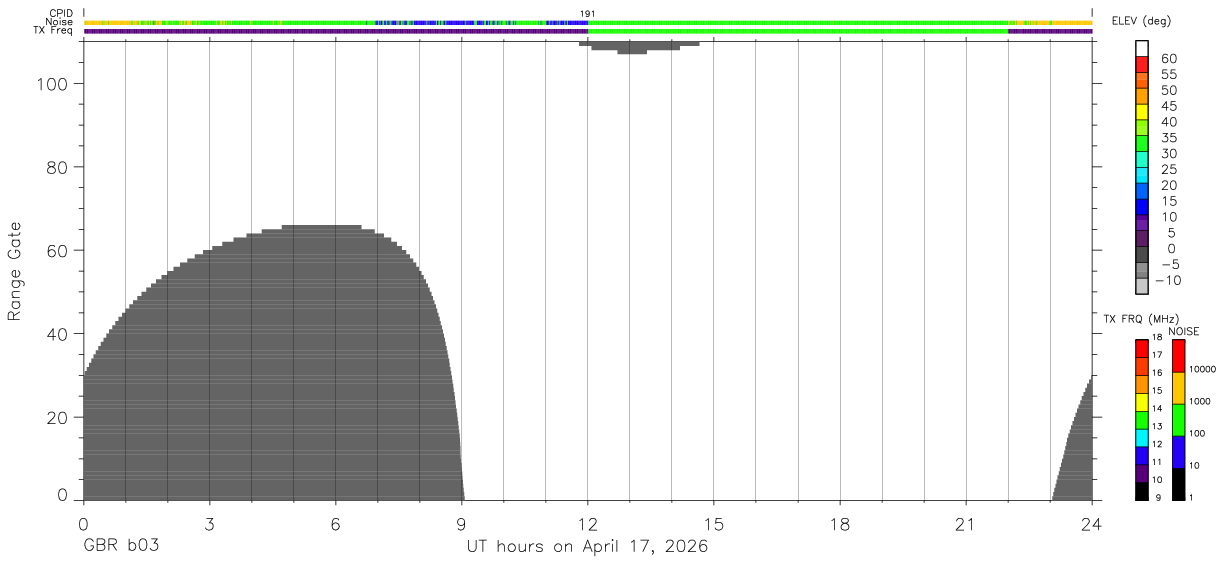
Task: Pick the red swatch in ELEV colorbar
Action: 1142,64
